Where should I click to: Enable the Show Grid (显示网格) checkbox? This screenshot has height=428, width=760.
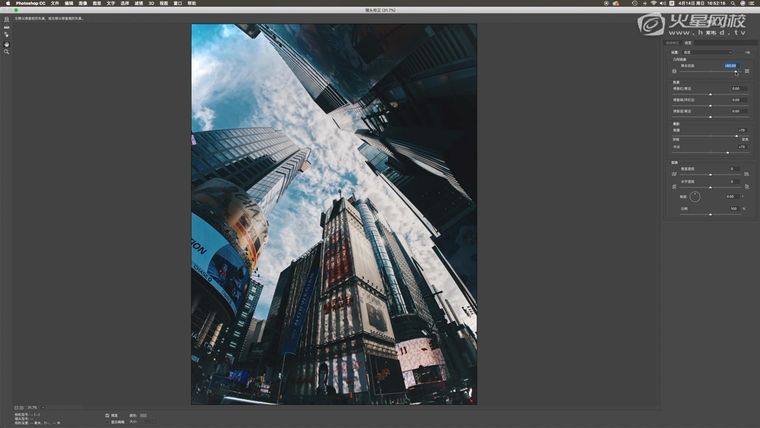pos(108,422)
